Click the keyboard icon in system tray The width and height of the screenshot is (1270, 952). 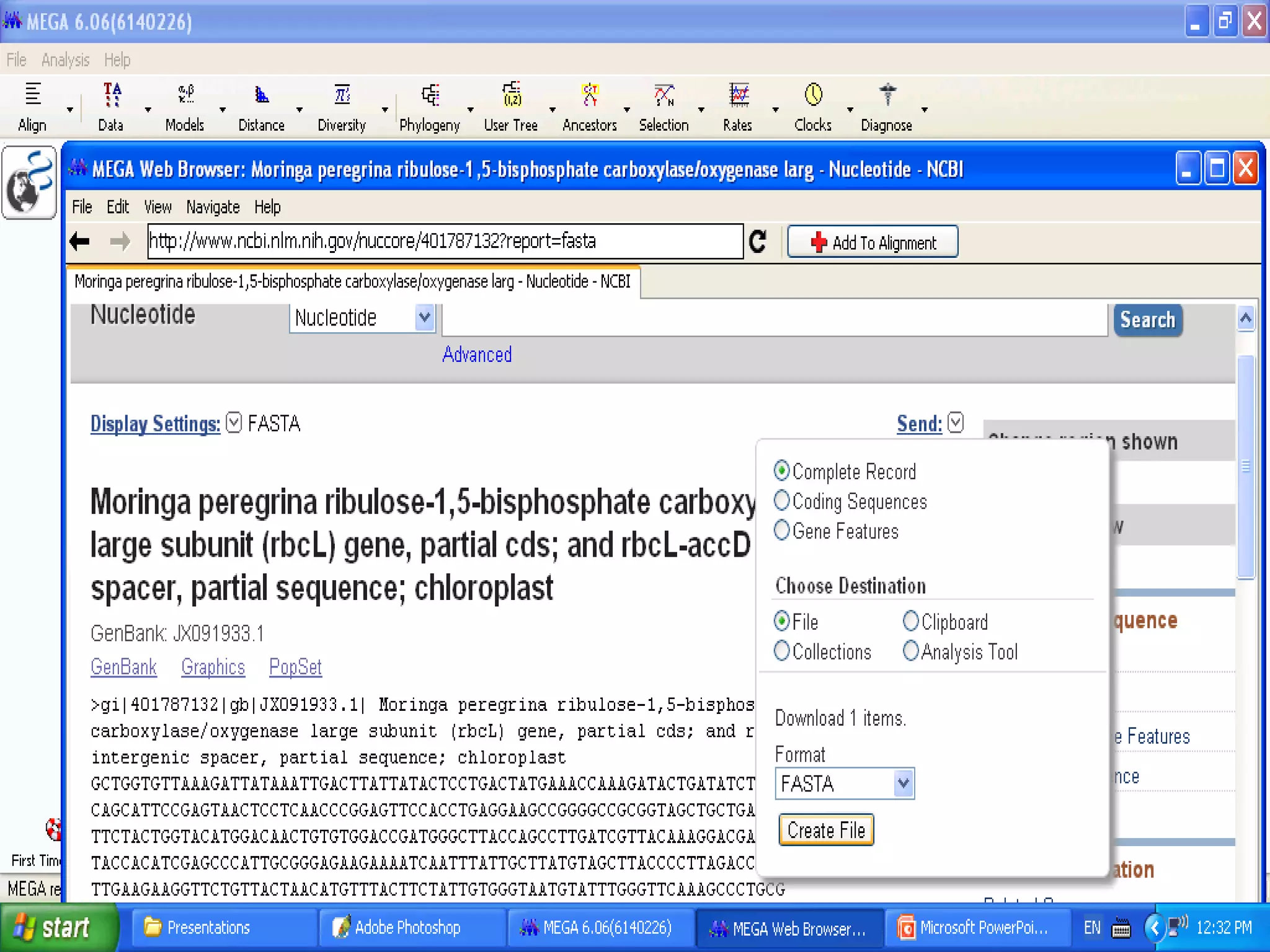click(x=1121, y=928)
